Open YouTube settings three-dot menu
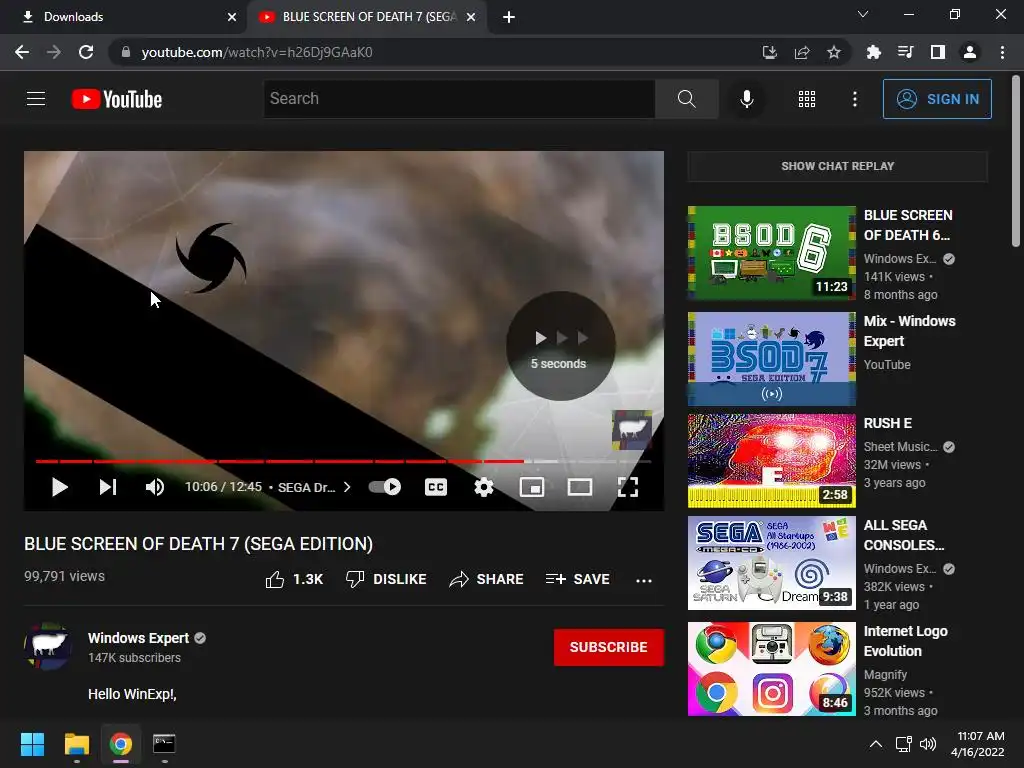1024x768 pixels. pyautogui.click(x=855, y=99)
